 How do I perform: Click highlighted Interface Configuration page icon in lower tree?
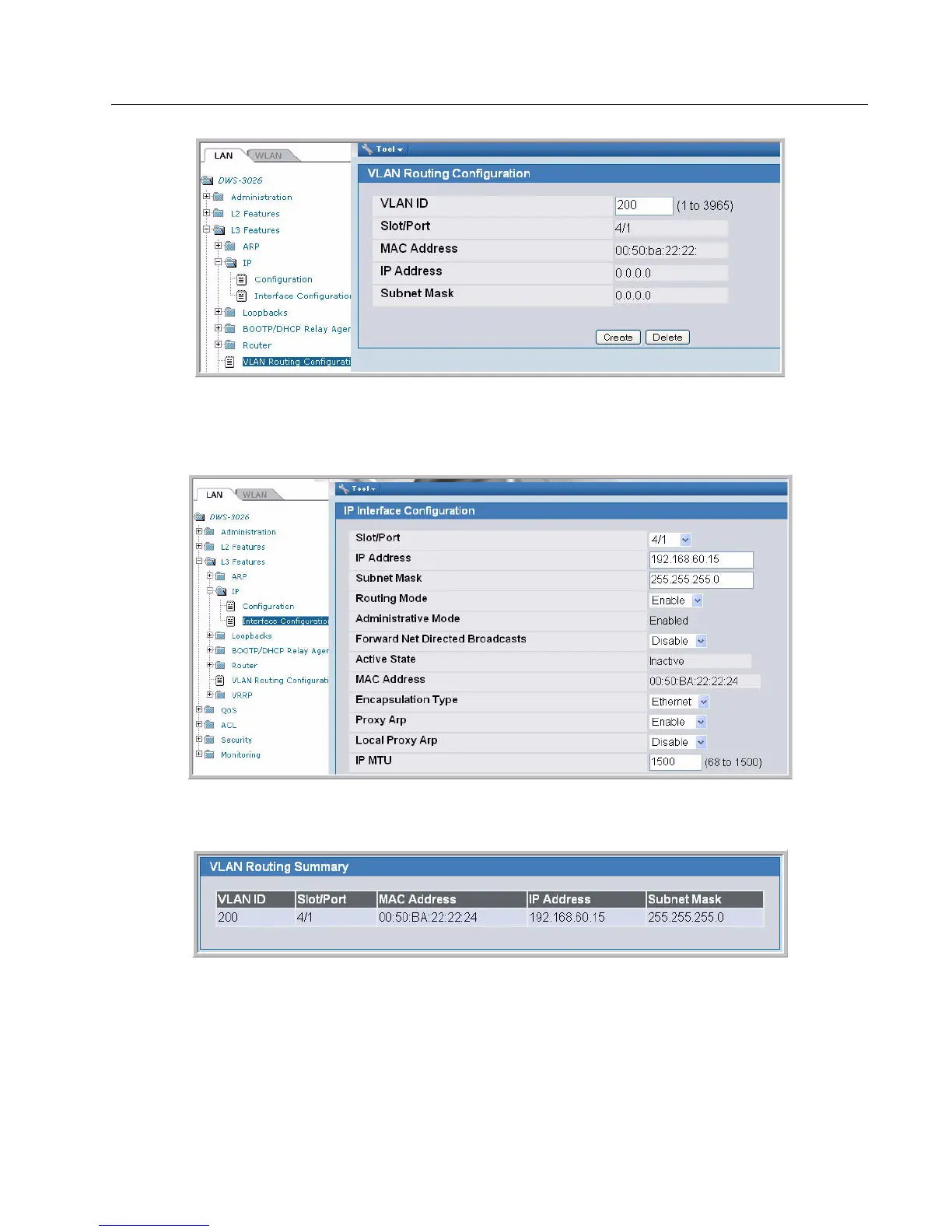230,621
